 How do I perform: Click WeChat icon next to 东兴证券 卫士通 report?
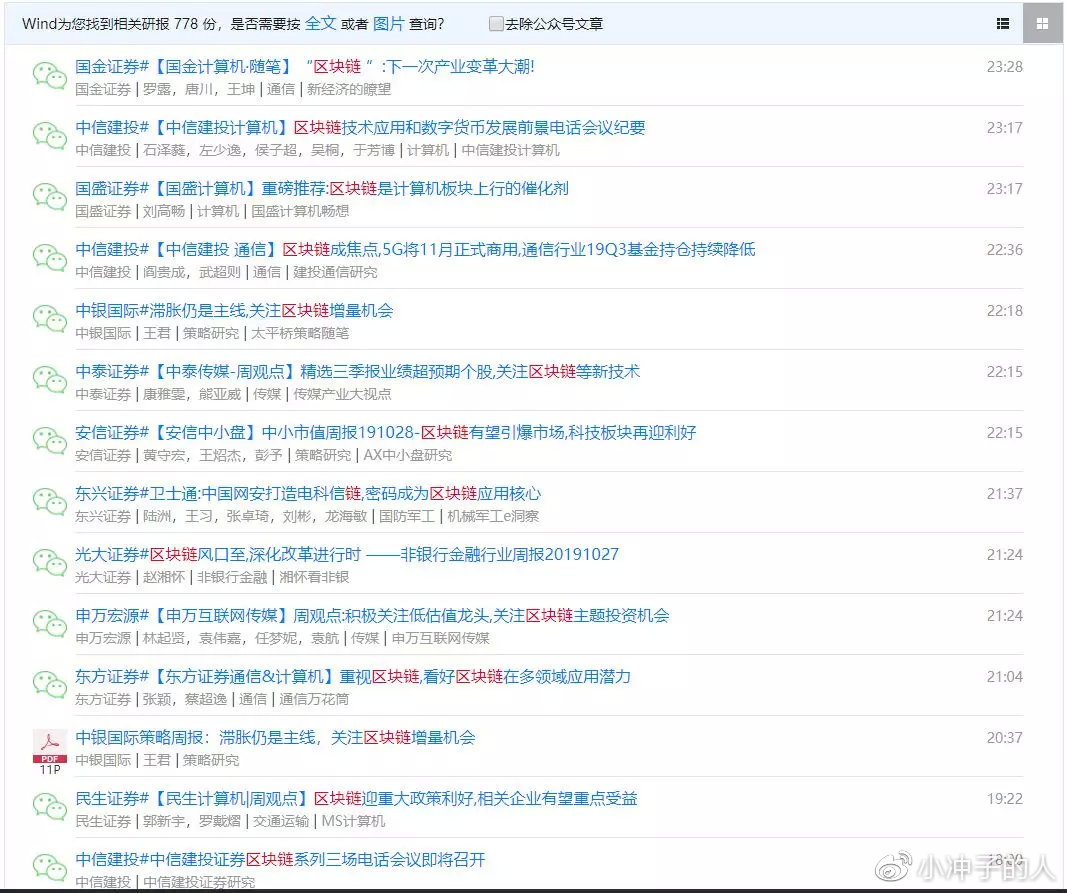tap(49, 503)
